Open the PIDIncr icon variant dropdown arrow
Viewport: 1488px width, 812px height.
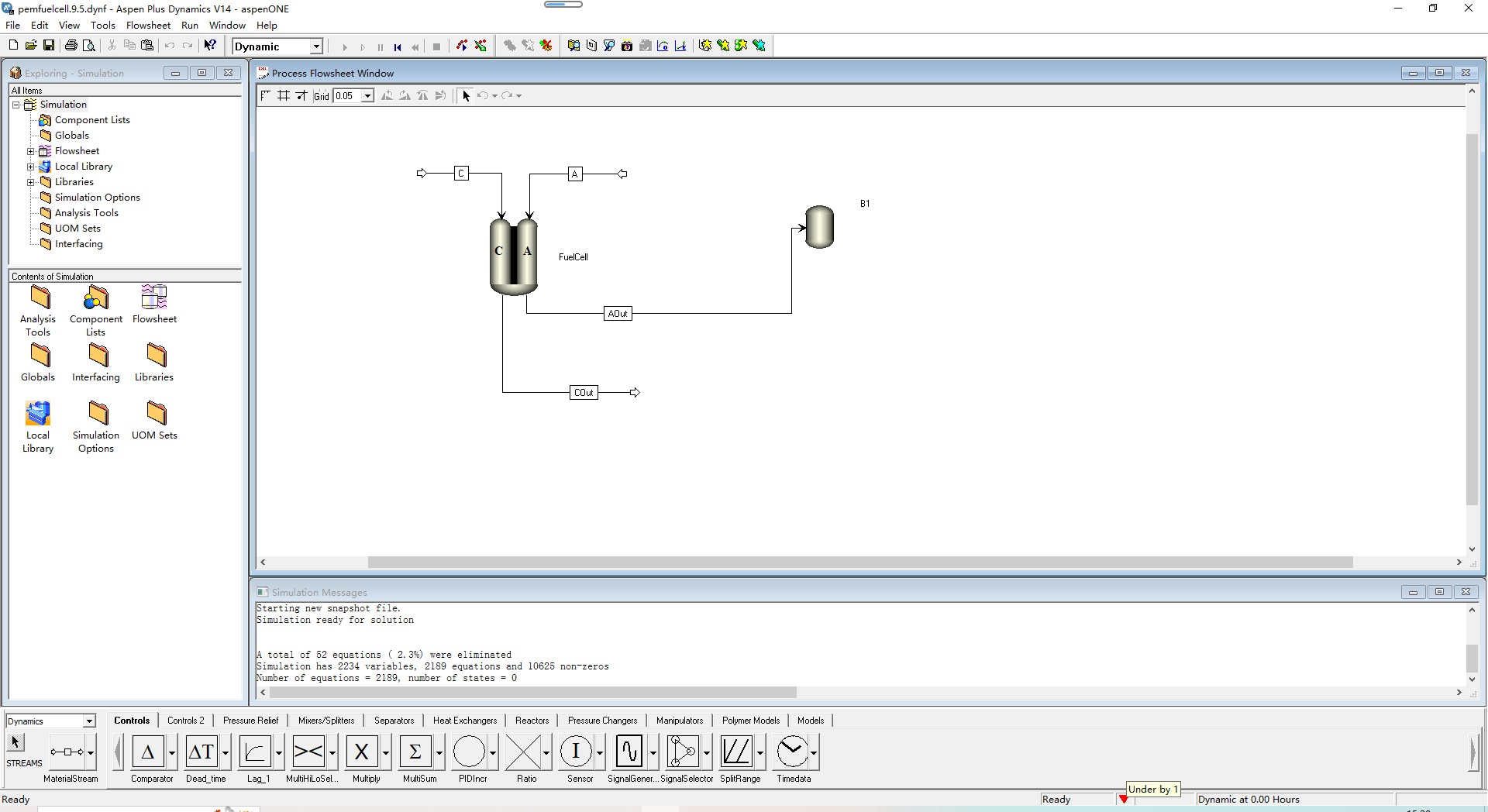(x=493, y=752)
